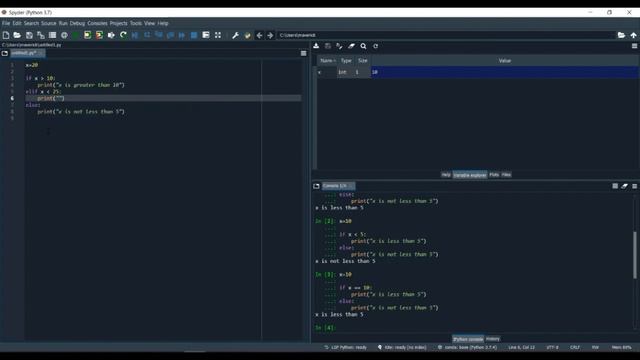Viewport: 640px width, 360px height.
Task: Run cell and advance icon
Action: (99, 36)
